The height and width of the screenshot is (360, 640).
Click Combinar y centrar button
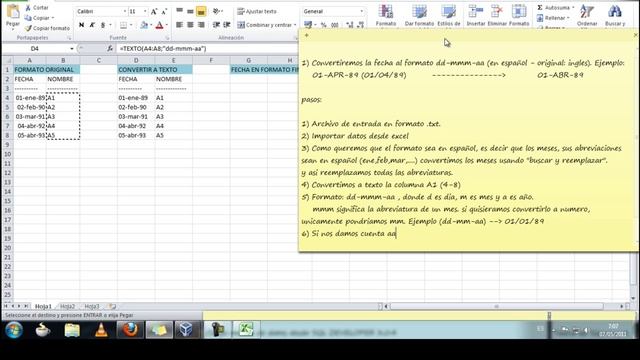[x=264, y=25]
